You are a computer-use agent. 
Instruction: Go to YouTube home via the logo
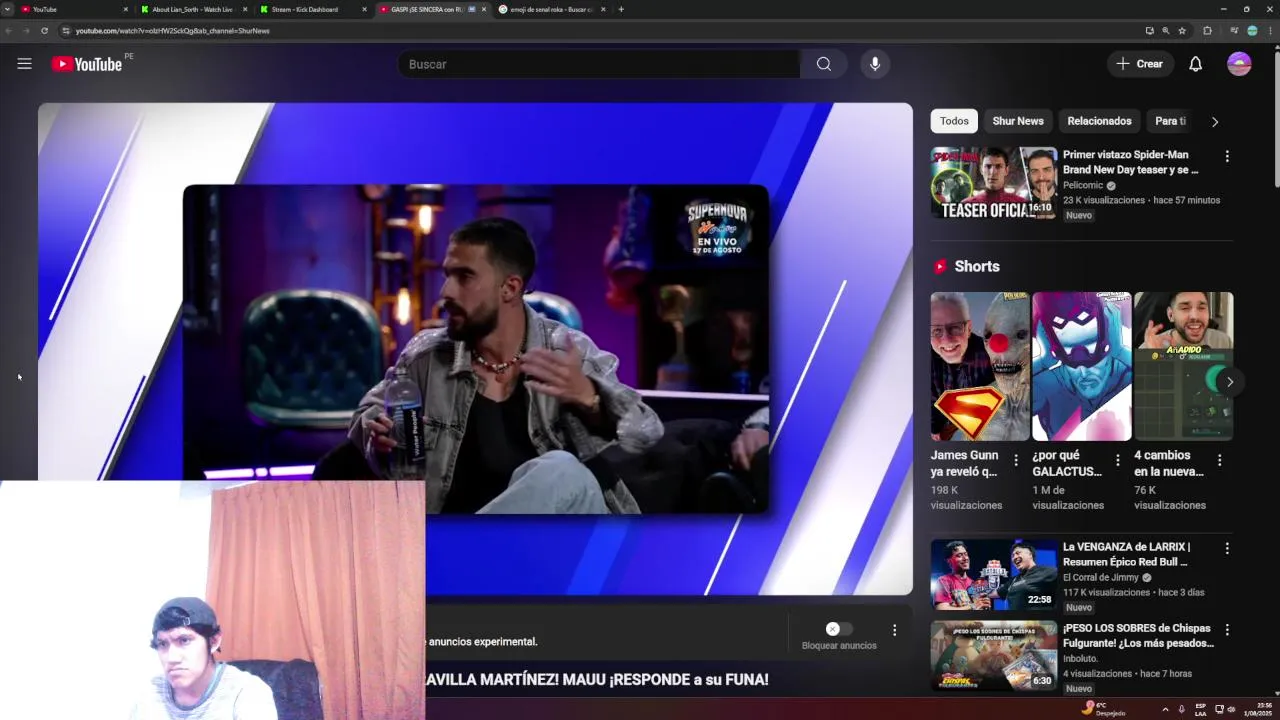(x=86, y=64)
